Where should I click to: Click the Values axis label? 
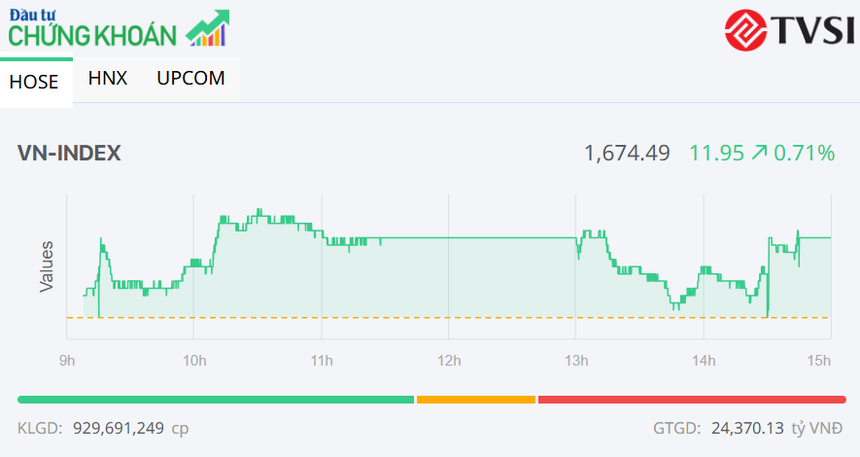tap(46, 266)
